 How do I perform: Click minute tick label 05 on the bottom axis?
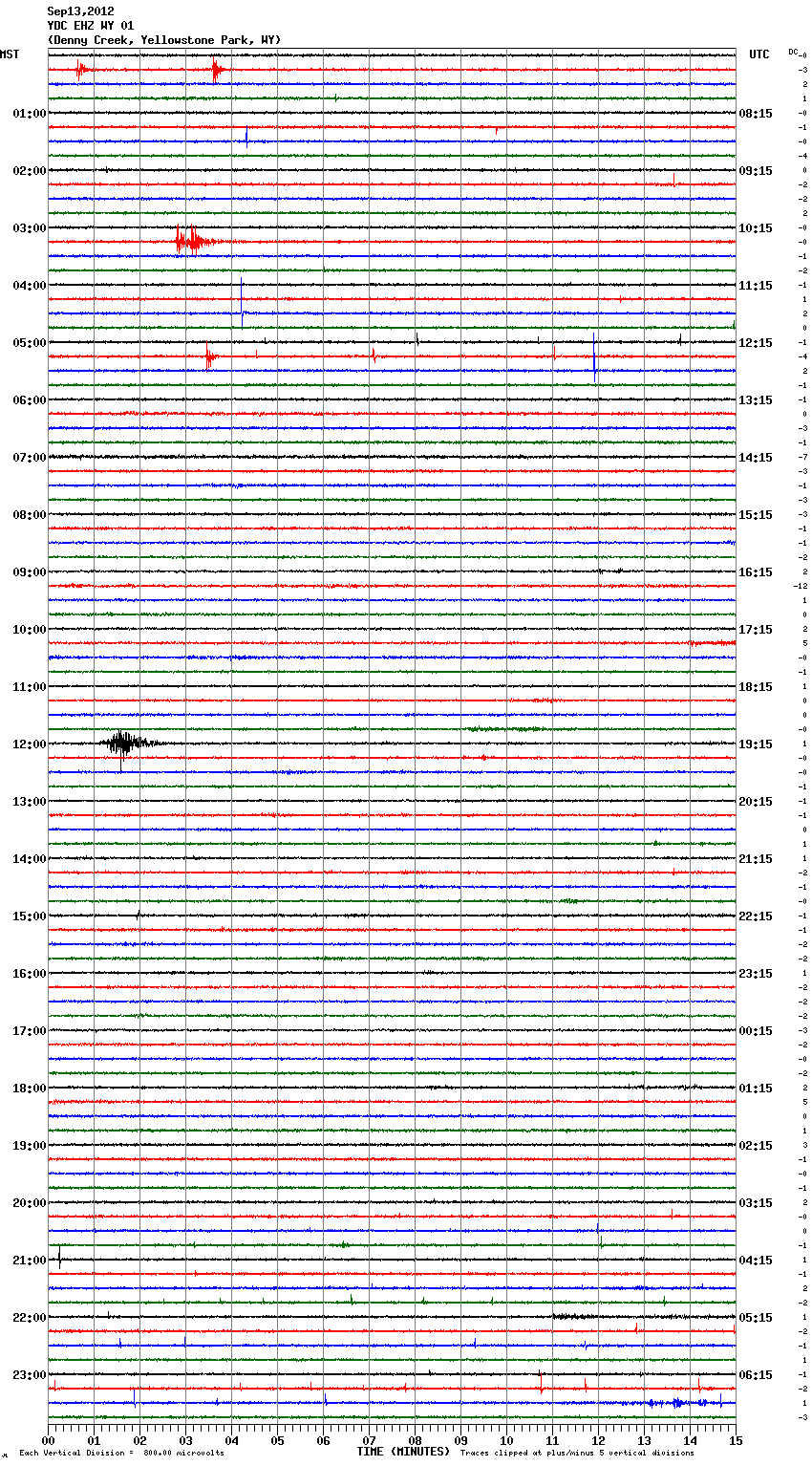[277, 1440]
